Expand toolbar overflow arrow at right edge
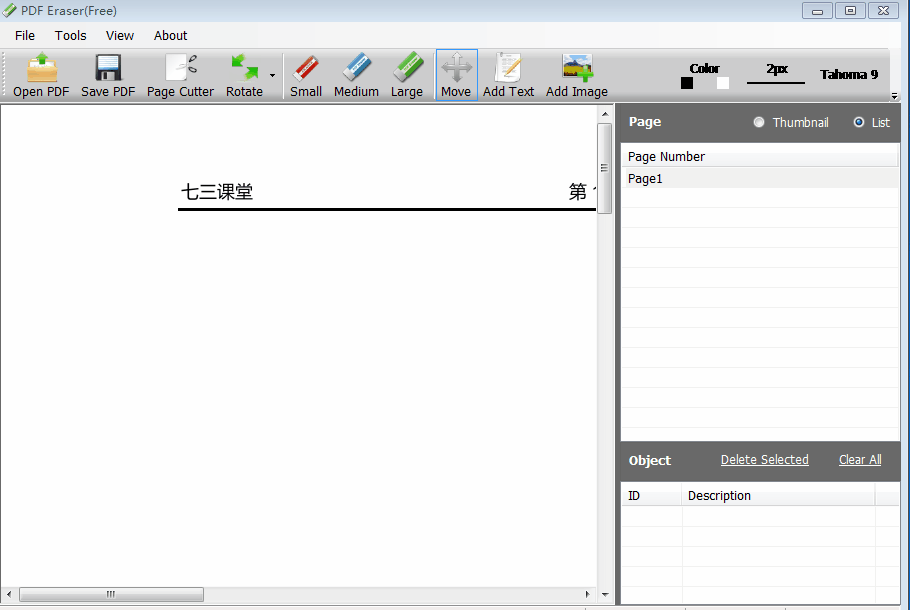This screenshot has width=910, height=610. [895, 96]
